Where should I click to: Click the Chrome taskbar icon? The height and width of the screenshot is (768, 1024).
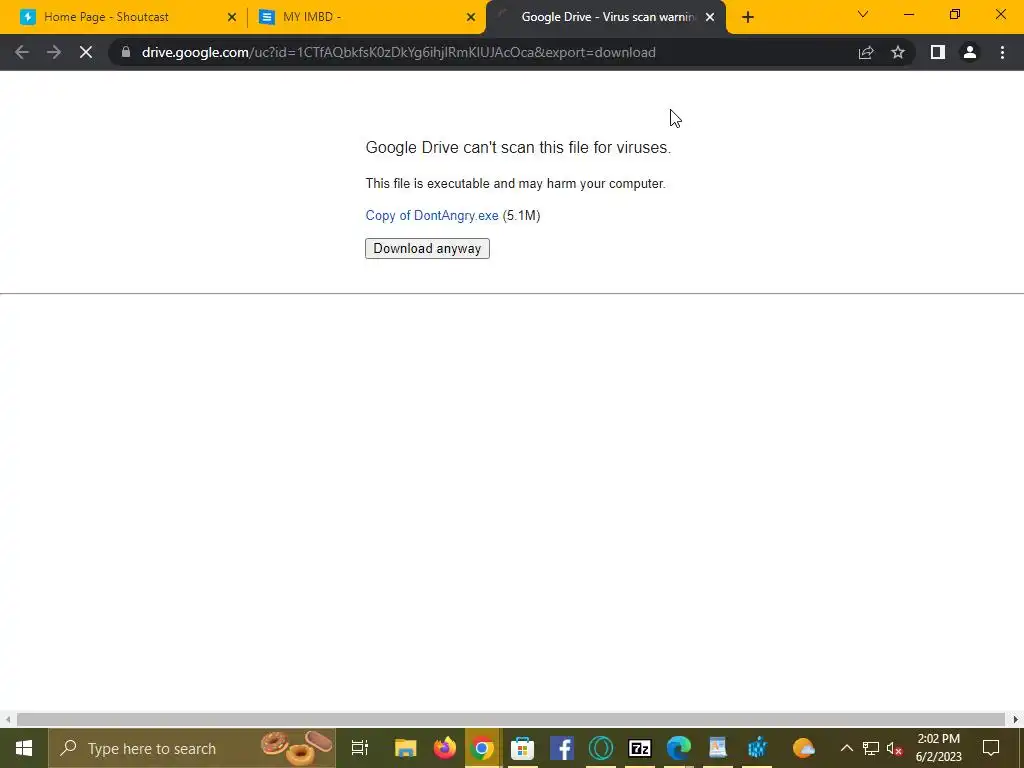click(x=482, y=748)
